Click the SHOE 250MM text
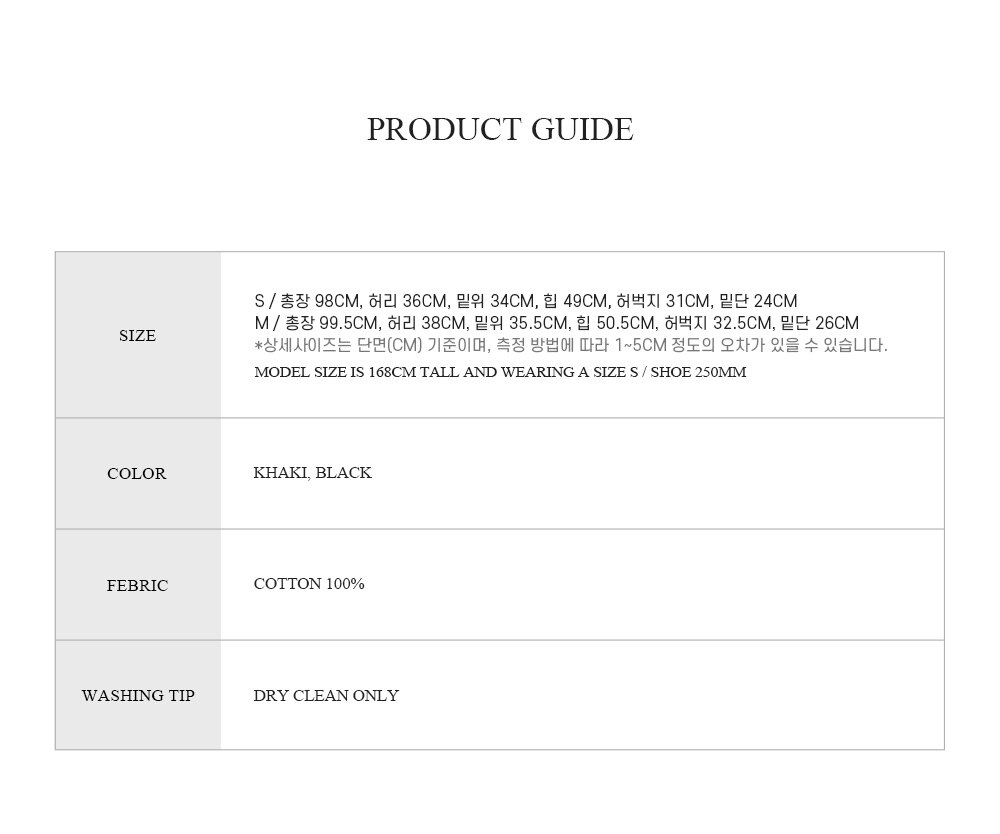The height and width of the screenshot is (834, 1000). pyautogui.click(x=698, y=372)
